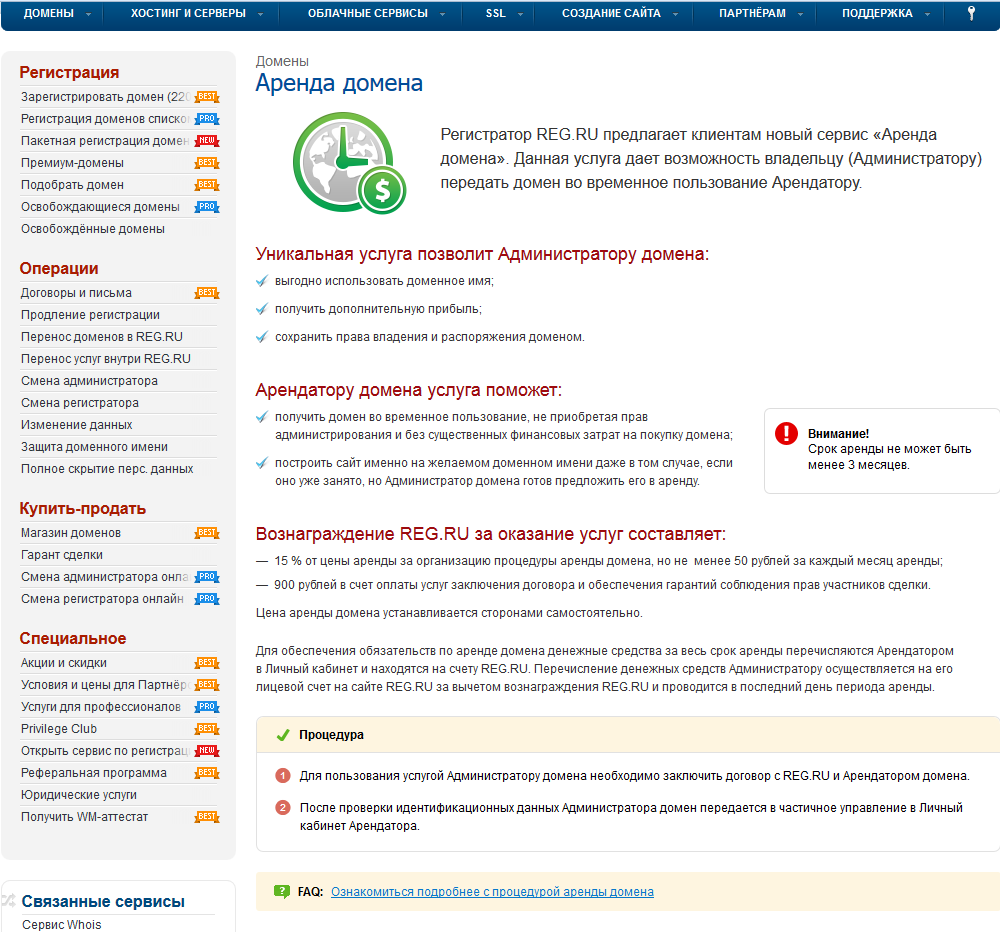The height and width of the screenshot is (932, 1000).
Task: Click the BEST badge beside Зарегистрировать домен
Action: click(x=207, y=97)
